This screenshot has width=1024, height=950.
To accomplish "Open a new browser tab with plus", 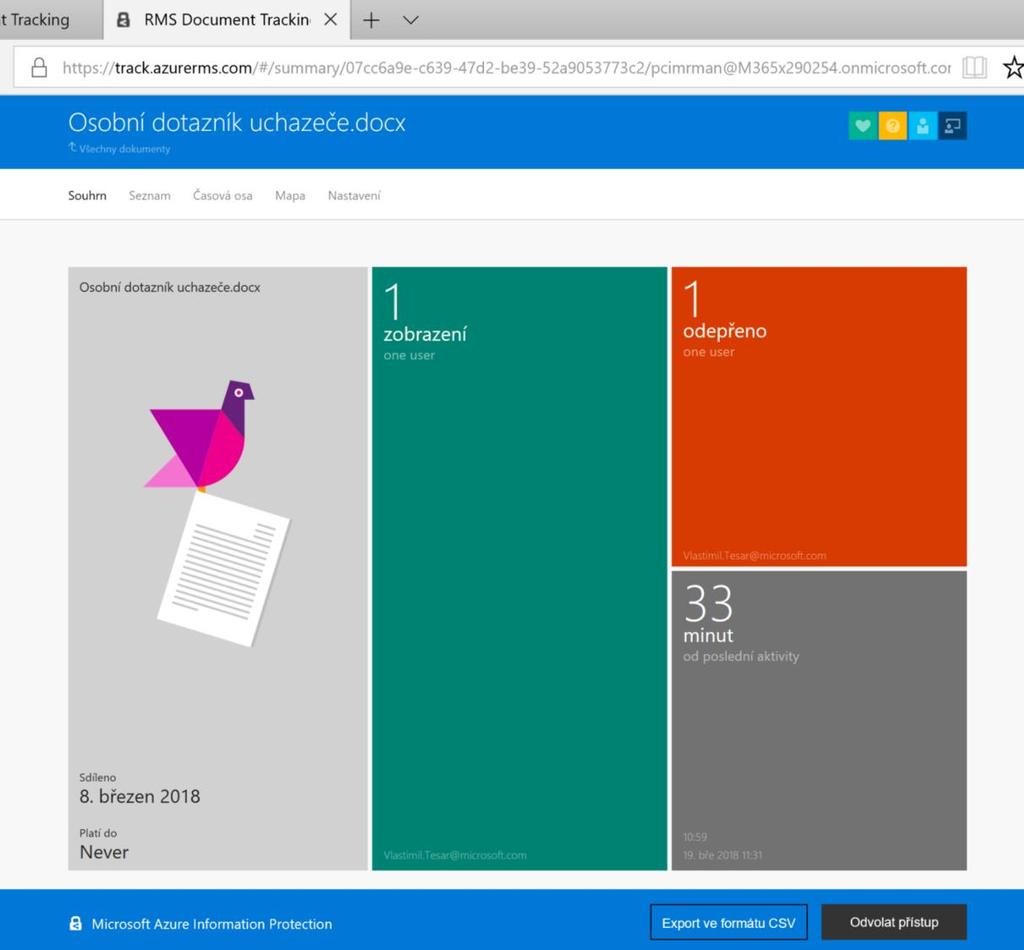I will [371, 20].
